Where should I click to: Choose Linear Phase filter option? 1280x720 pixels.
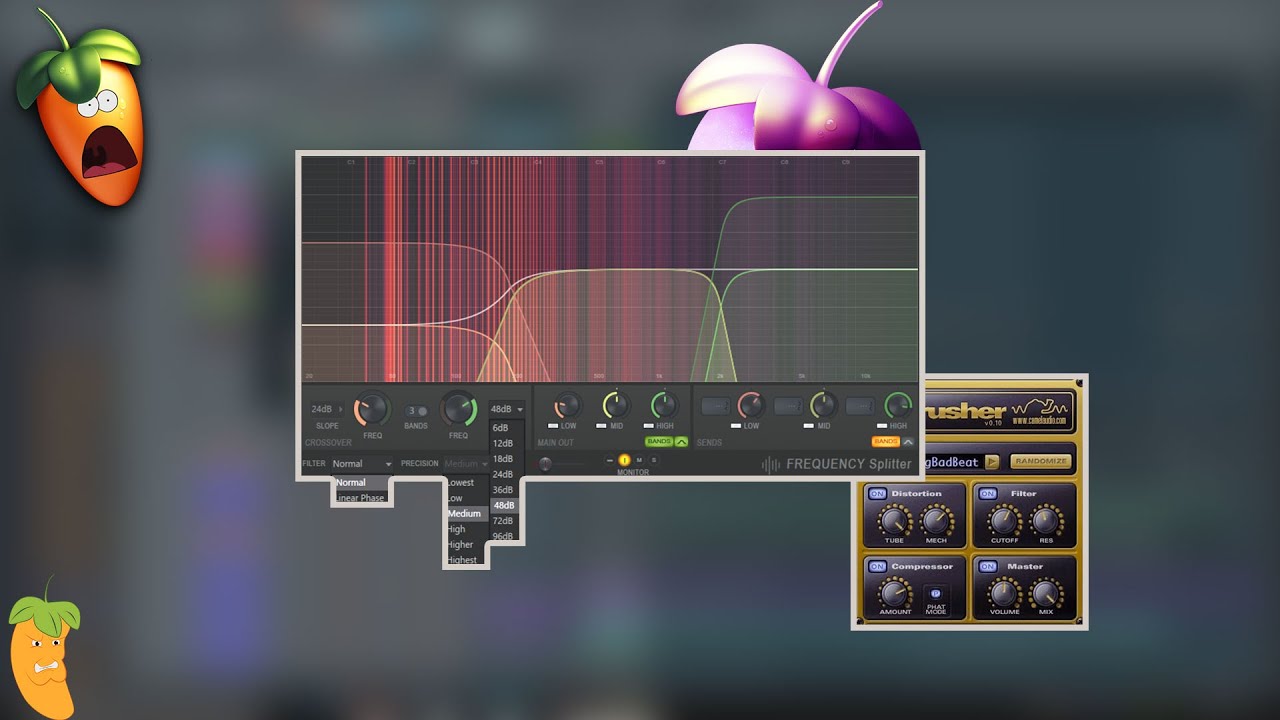361,498
